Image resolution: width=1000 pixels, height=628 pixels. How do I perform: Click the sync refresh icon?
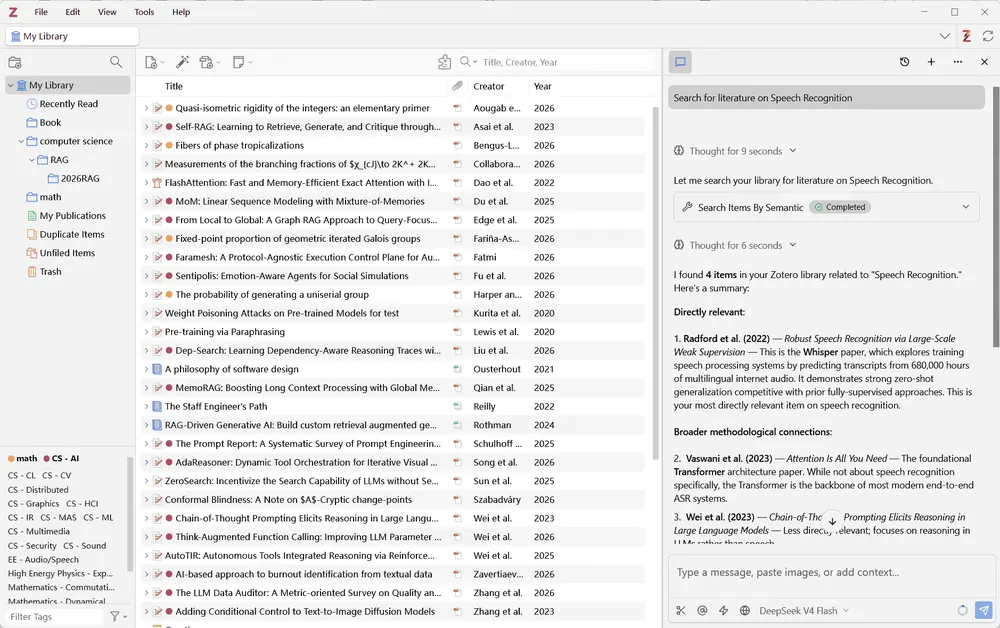[x=988, y=36]
